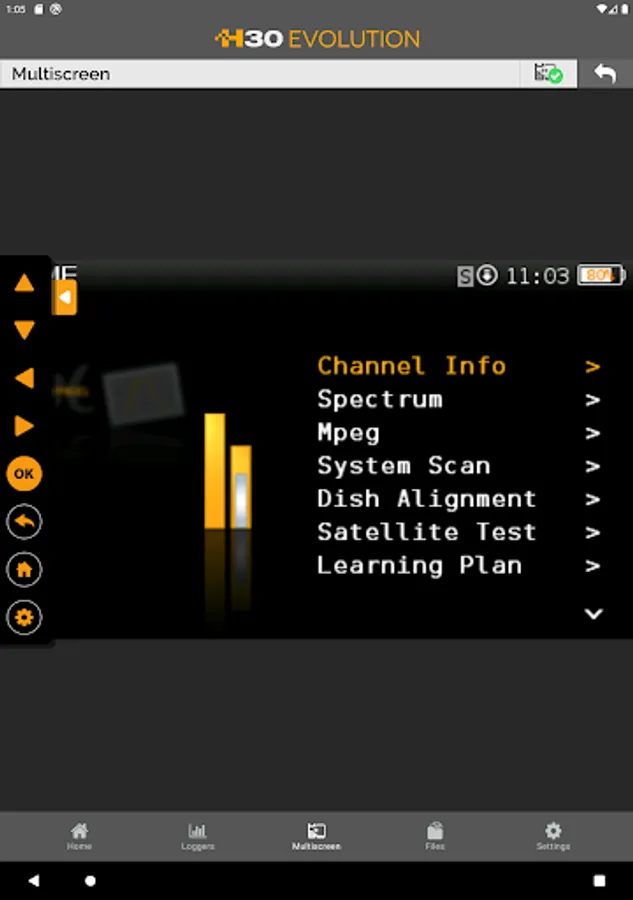Tap the circular back arrow remote button
The height and width of the screenshot is (900, 633).
coord(24,522)
